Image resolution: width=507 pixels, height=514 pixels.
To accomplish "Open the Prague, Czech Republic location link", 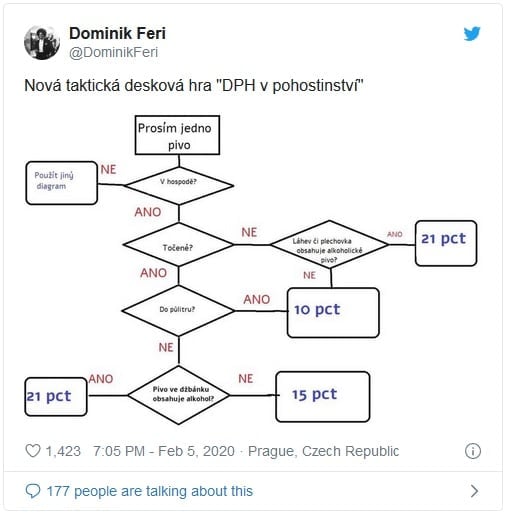I will click(x=323, y=451).
